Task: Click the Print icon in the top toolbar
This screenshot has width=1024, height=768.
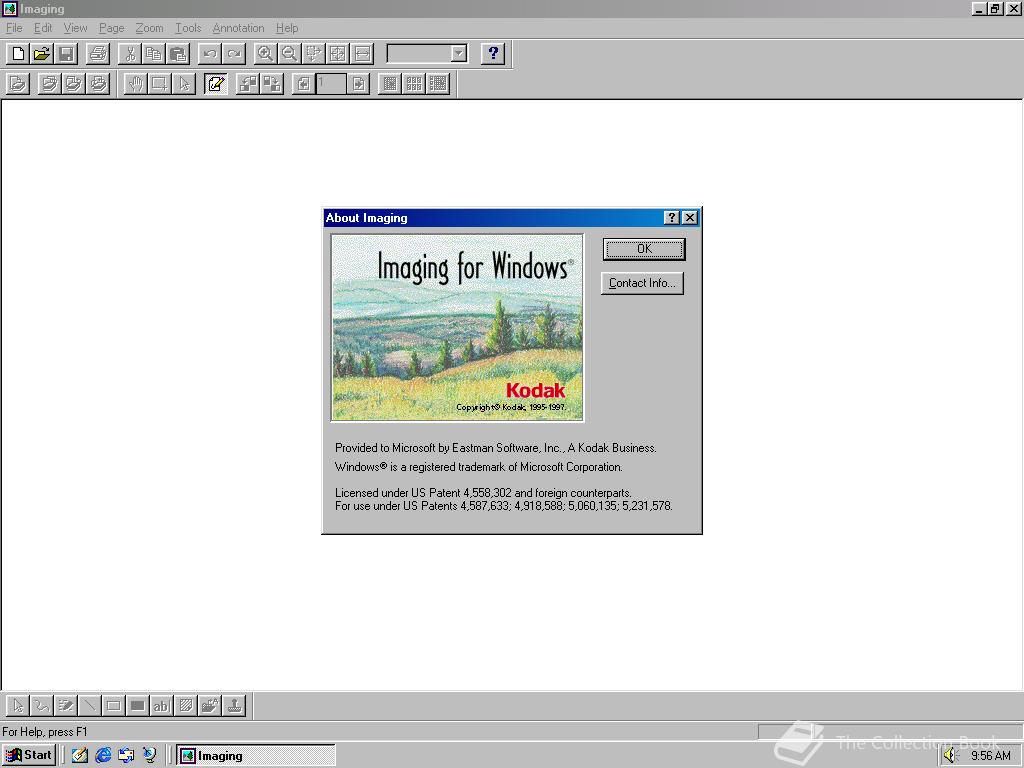Action: click(98, 54)
